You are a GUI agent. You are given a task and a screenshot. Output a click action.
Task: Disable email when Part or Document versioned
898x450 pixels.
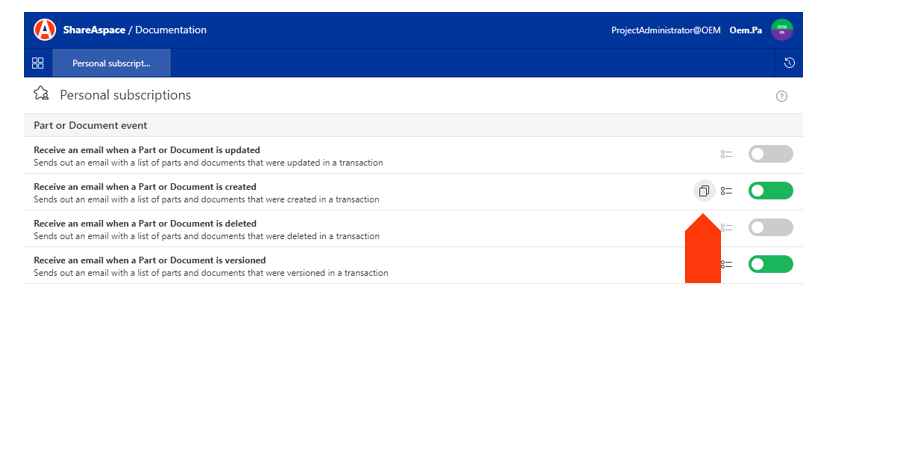(770, 264)
